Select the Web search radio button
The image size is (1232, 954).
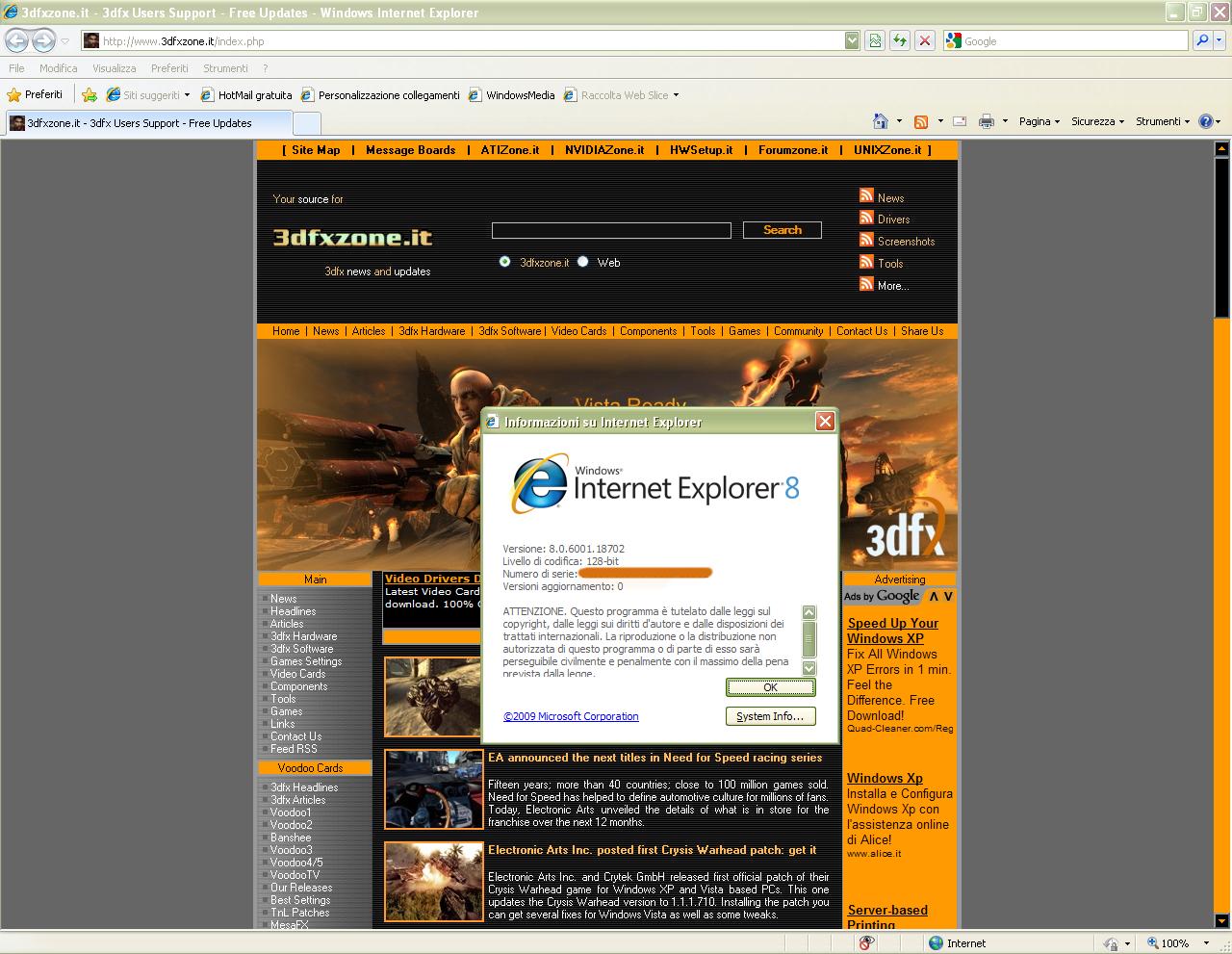(582, 262)
